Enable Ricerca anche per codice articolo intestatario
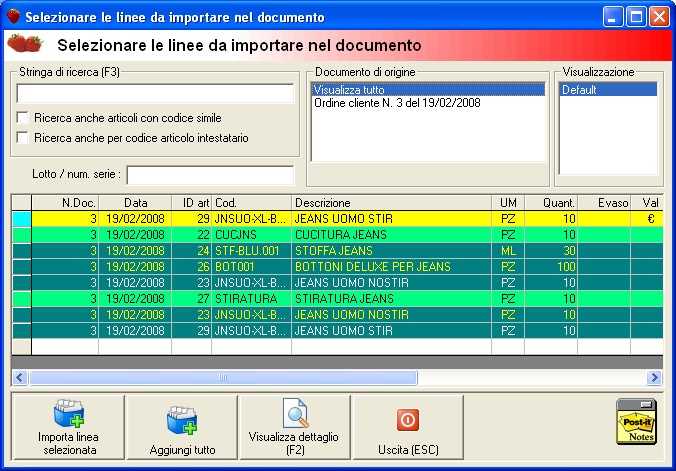Screen dimensions: 676x471 [x=22, y=138]
